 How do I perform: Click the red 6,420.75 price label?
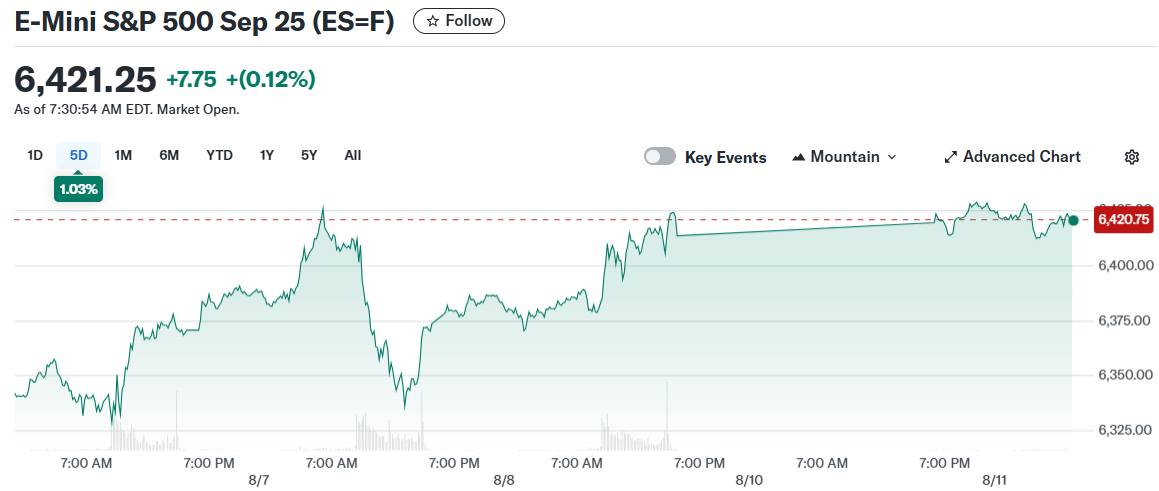point(1124,220)
